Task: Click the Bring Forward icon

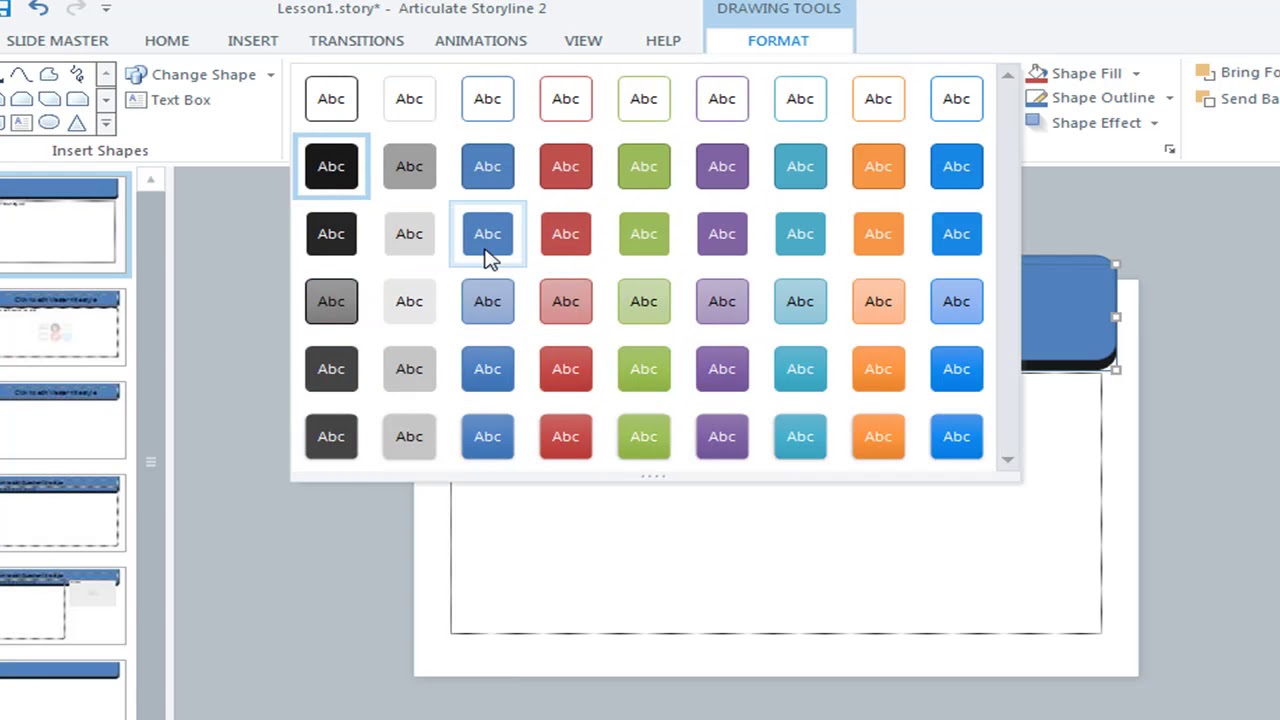Action: [1205, 73]
